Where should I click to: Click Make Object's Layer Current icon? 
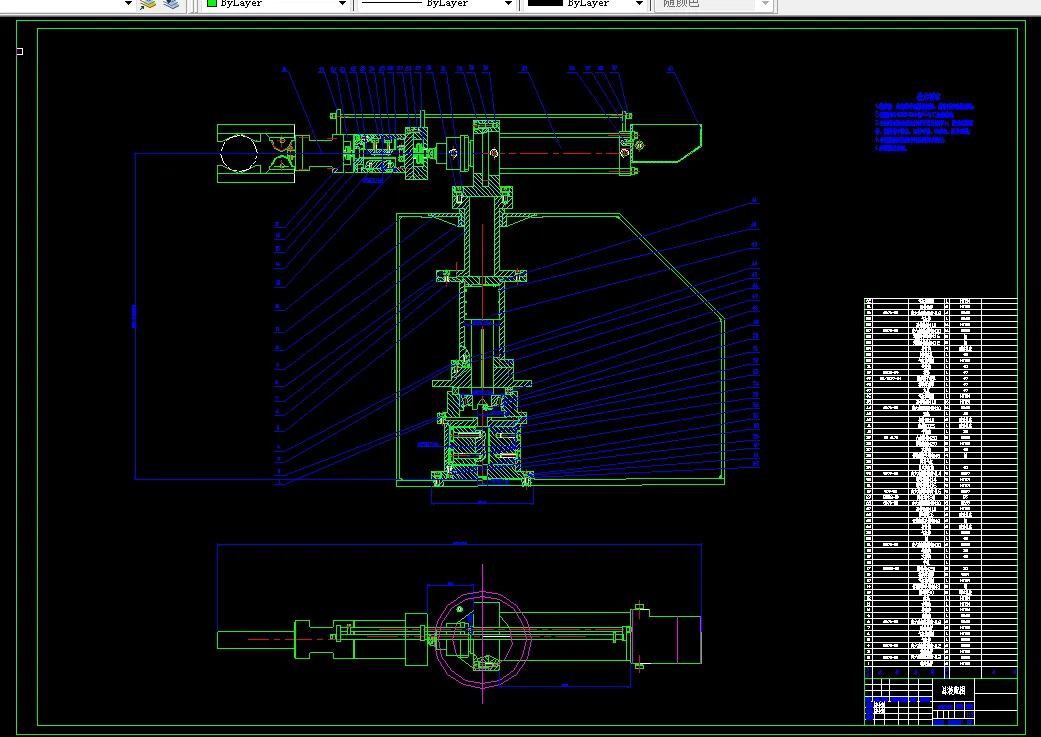147,4
